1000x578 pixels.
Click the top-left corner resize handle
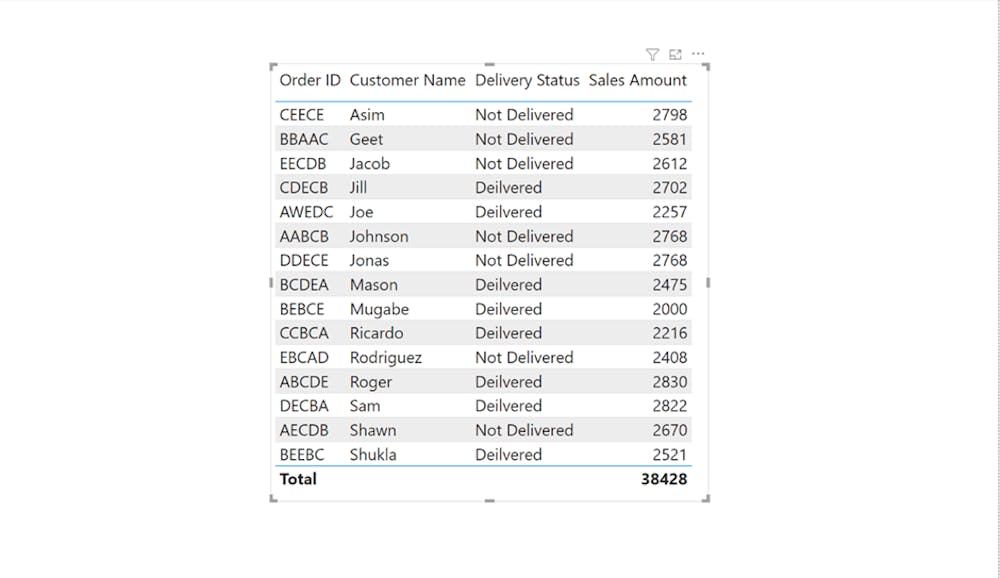coord(274,67)
